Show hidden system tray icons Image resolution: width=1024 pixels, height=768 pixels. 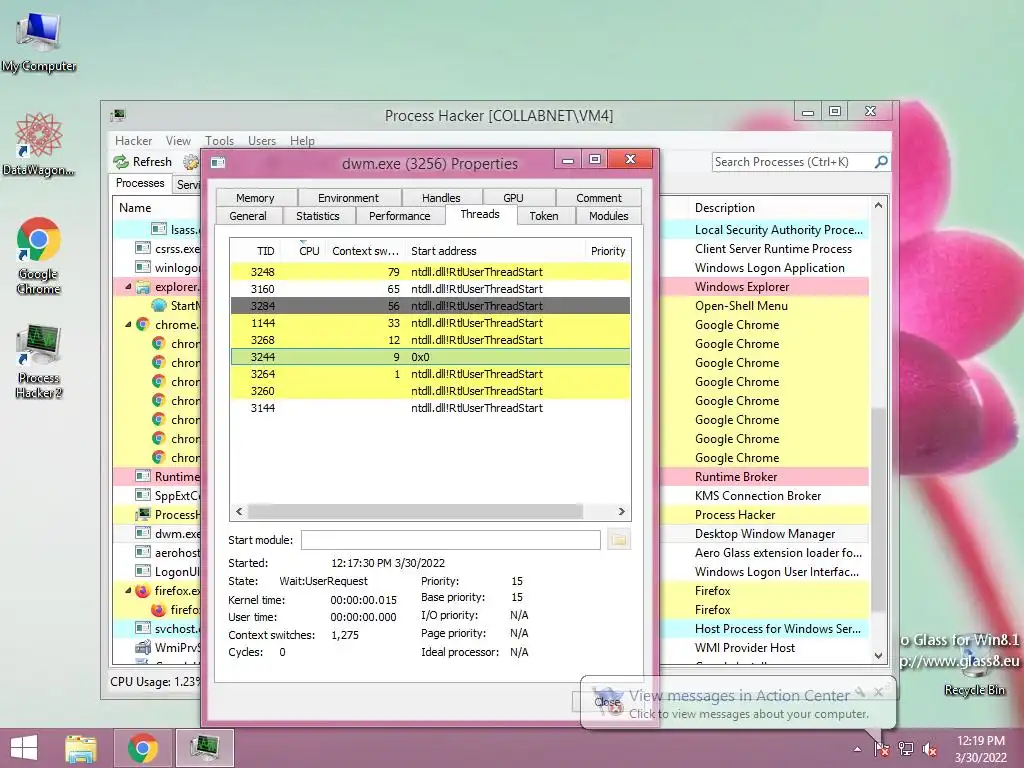coord(857,749)
